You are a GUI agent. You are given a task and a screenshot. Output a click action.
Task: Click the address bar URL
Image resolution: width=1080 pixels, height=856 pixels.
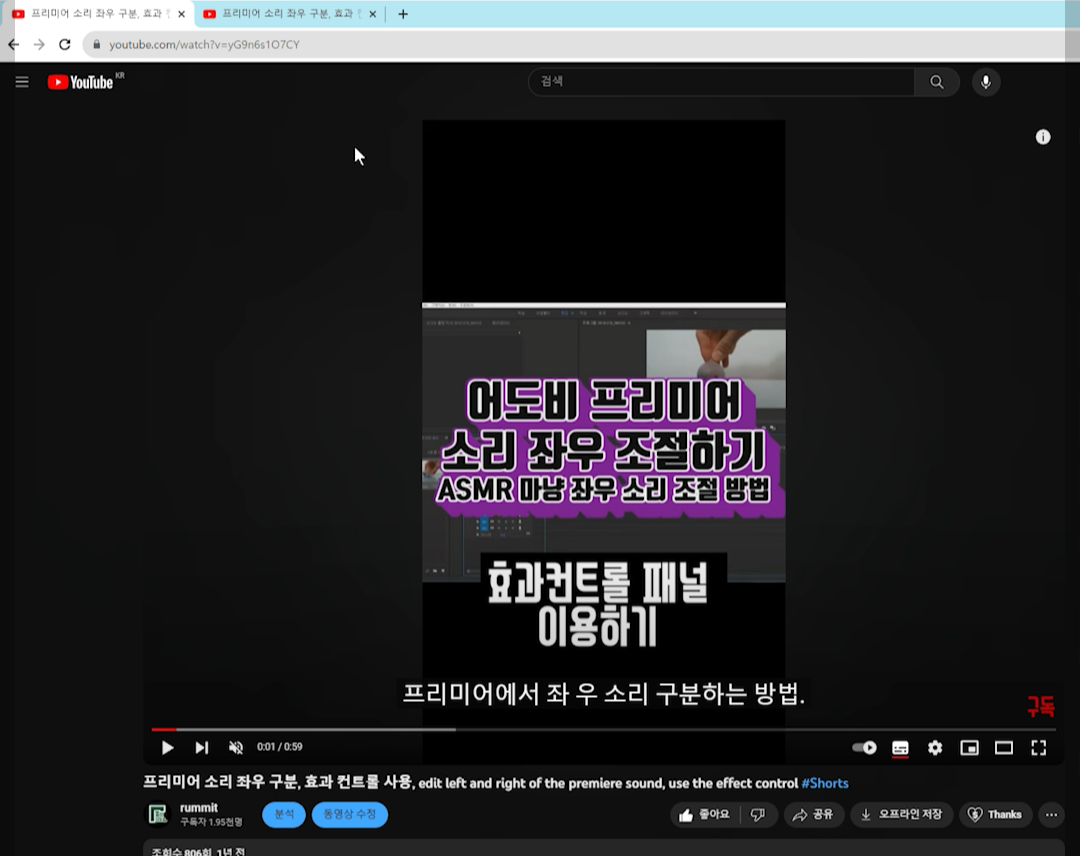205,45
